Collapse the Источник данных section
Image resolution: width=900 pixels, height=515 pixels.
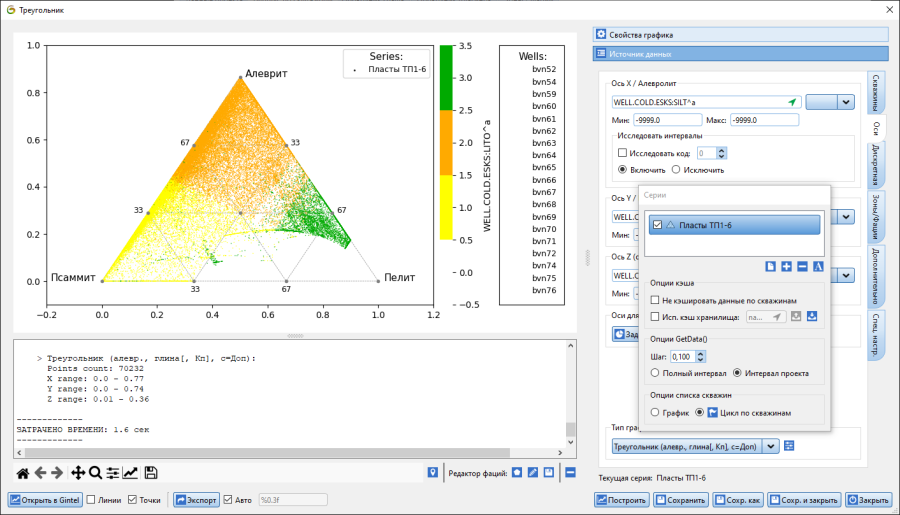740,53
